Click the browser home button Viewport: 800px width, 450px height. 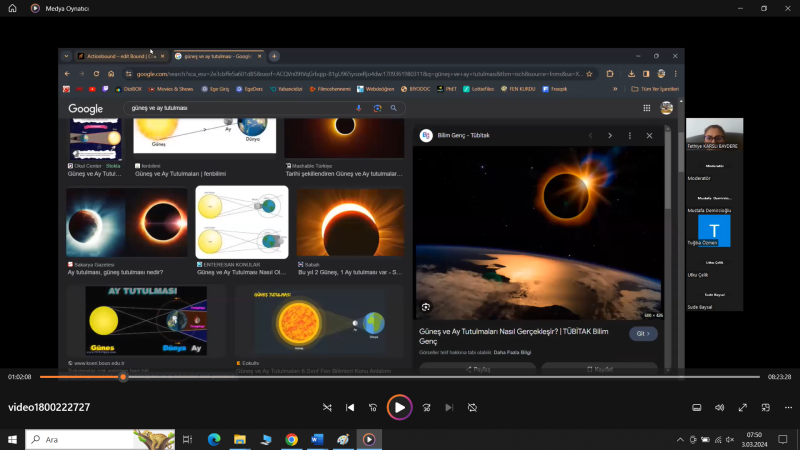coord(111,74)
